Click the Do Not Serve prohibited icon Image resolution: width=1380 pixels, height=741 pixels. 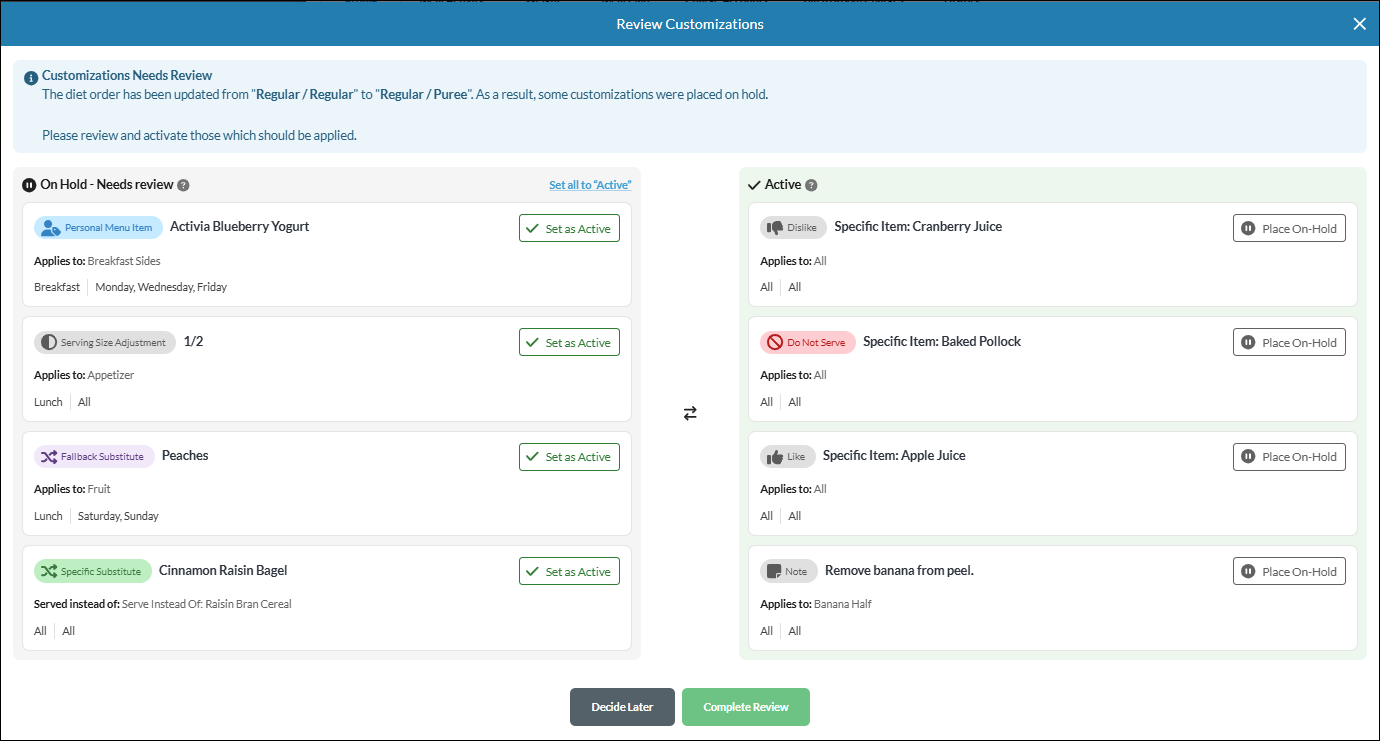774,342
